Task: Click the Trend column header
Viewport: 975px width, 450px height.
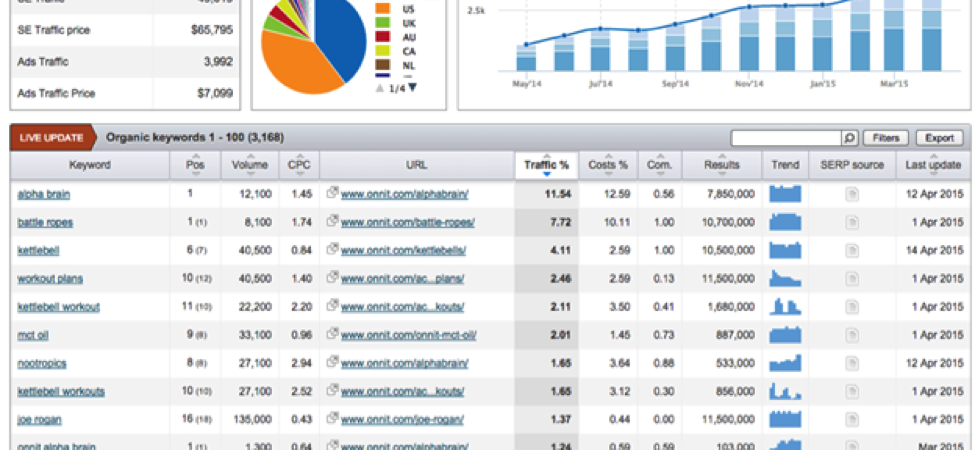Action: click(x=785, y=165)
